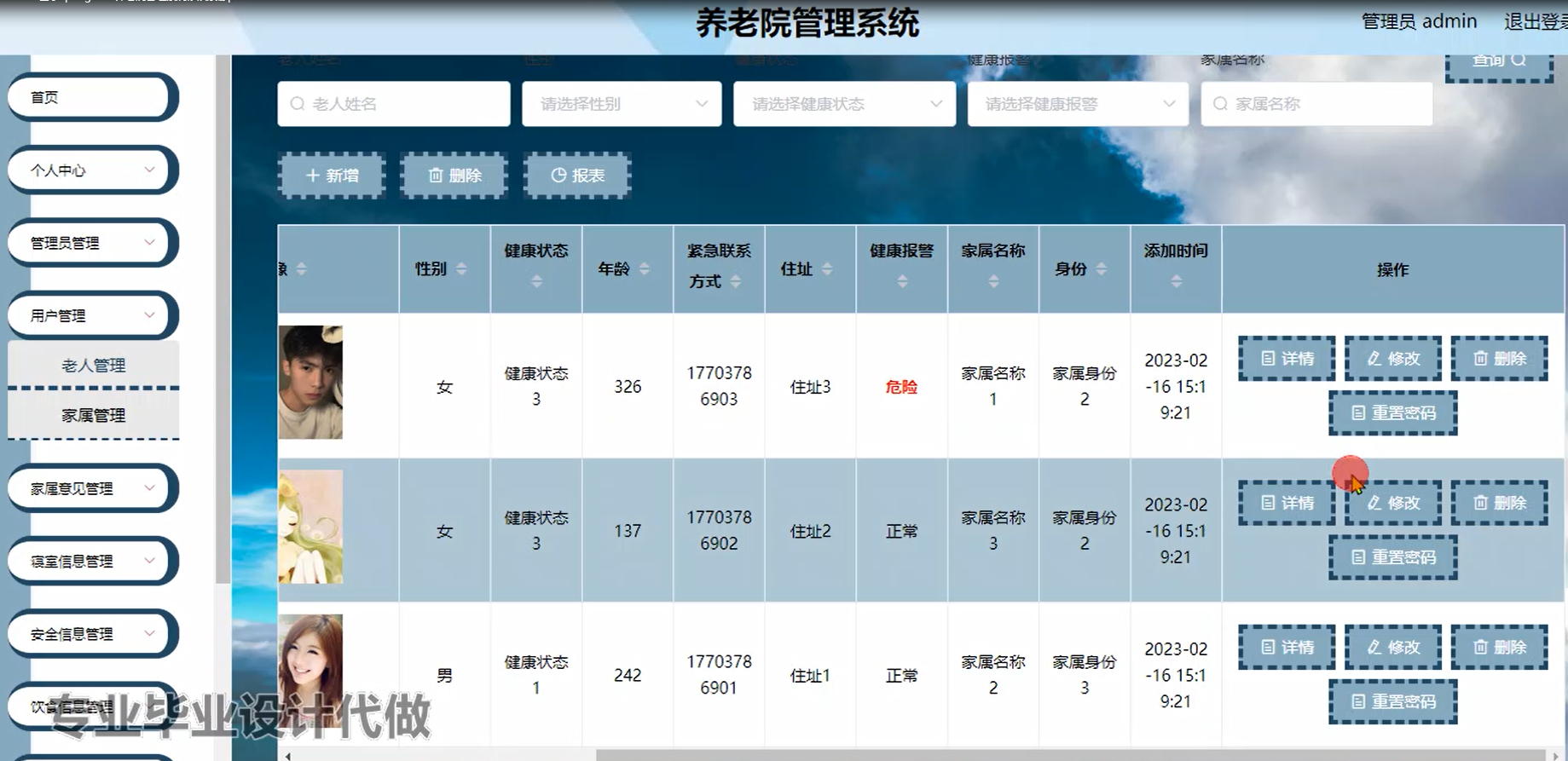
Task: Click the age value 137
Action: pyautogui.click(x=628, y=531)
